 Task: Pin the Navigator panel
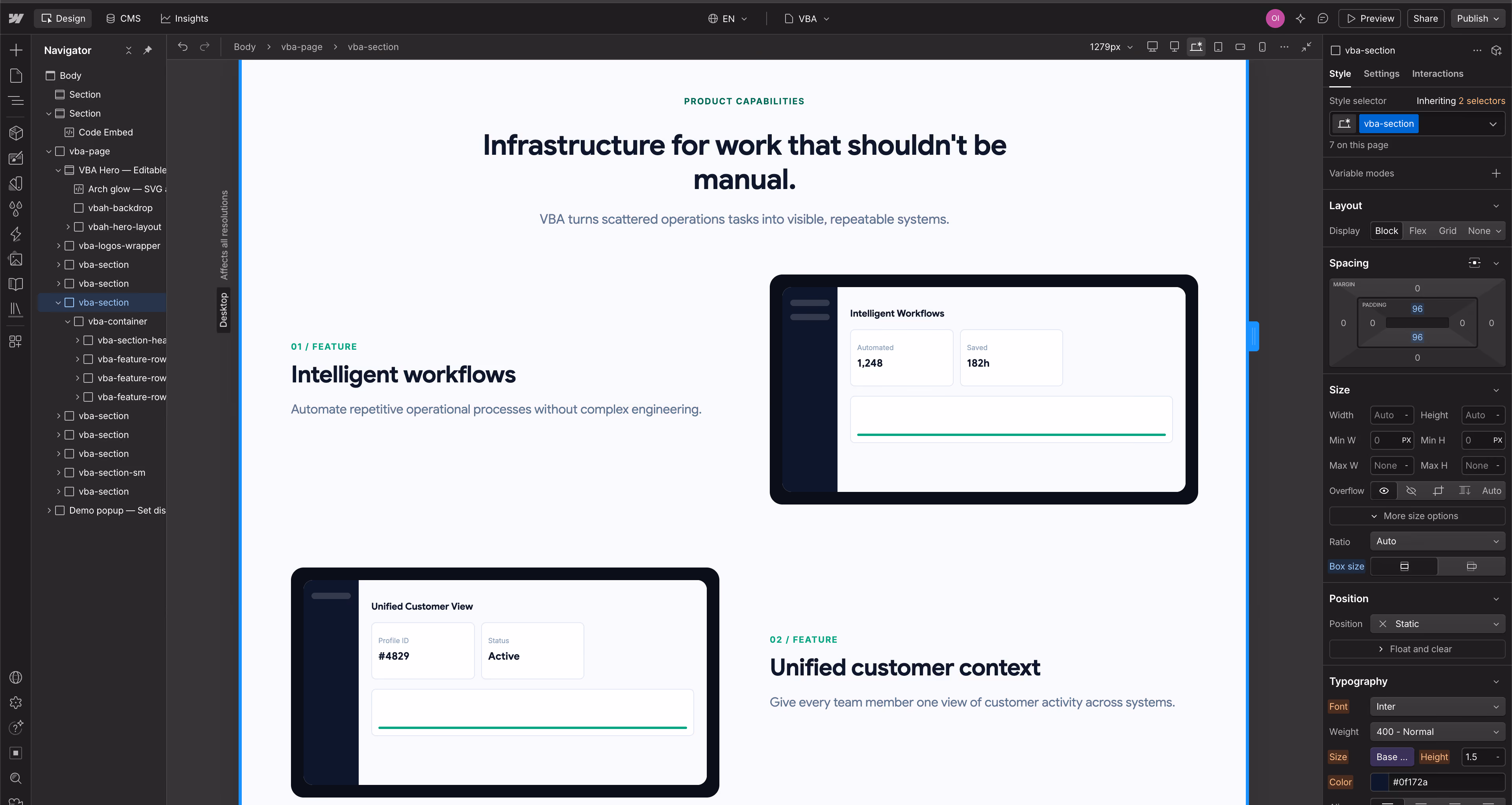point(148,50)
